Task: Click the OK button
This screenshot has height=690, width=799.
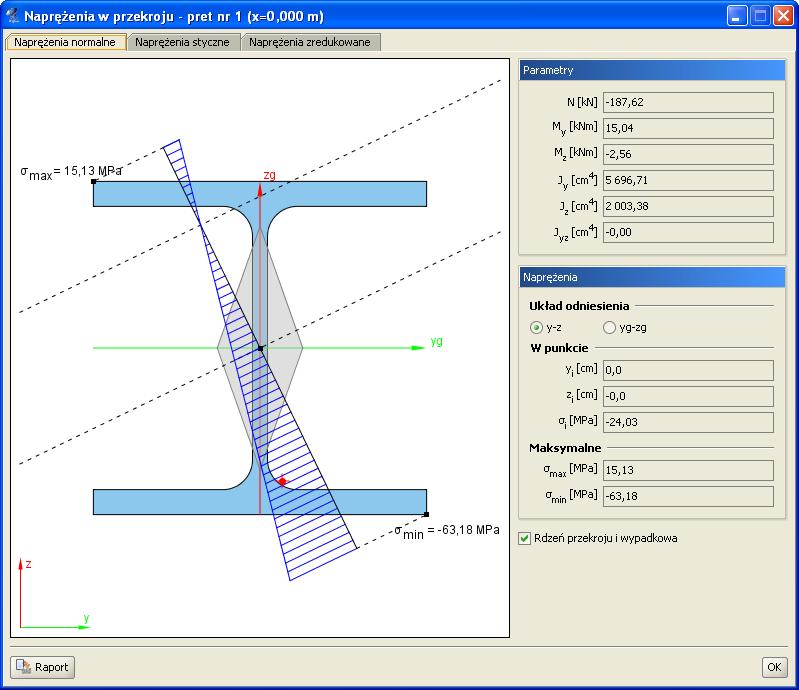Action: coord(774,667)
